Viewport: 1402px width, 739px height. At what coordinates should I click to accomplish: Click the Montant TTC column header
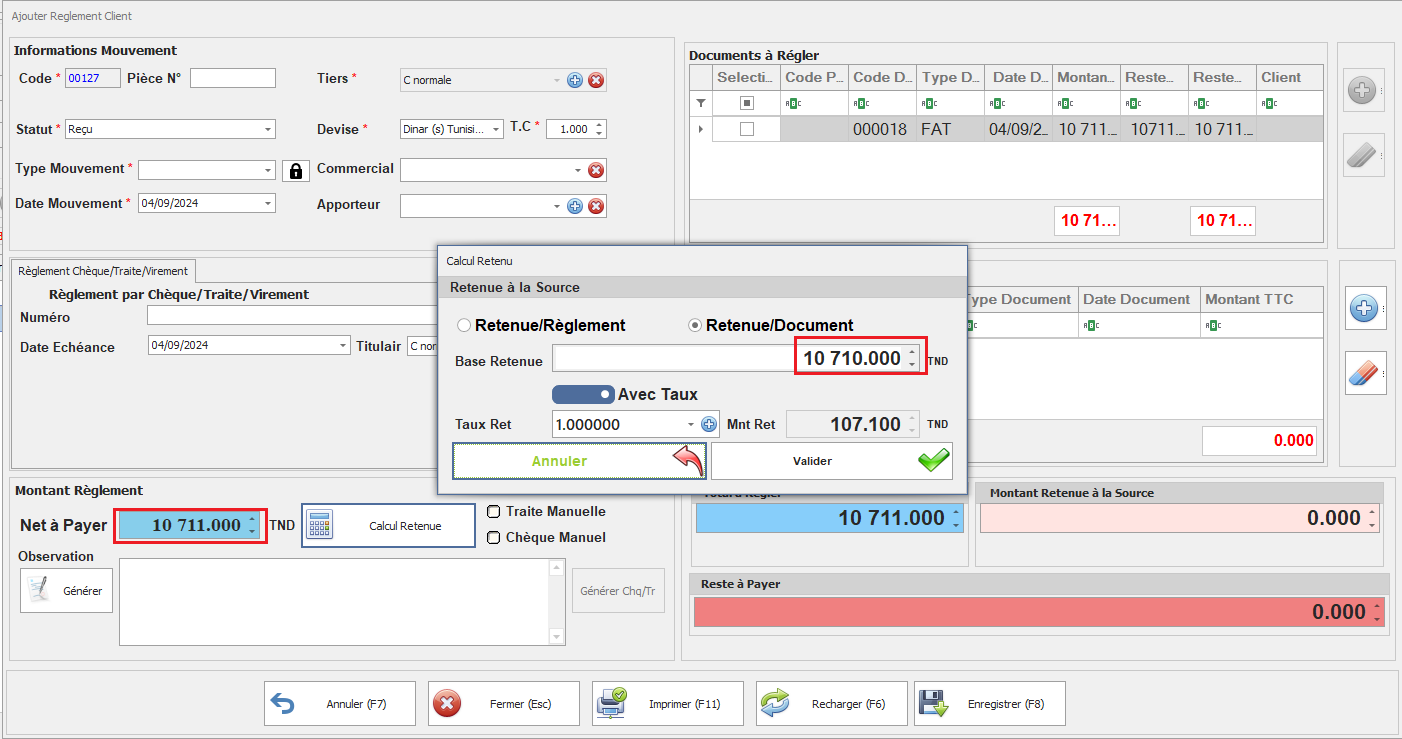pyautogui.click(x=1261, y=299)
